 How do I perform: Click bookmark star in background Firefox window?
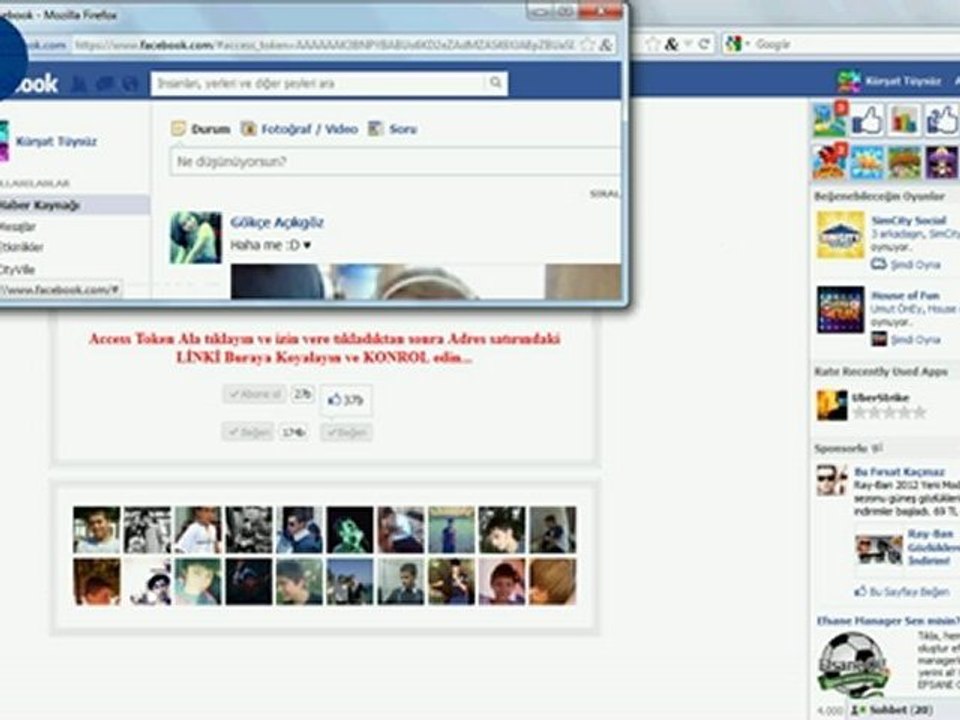pos(653,43)
